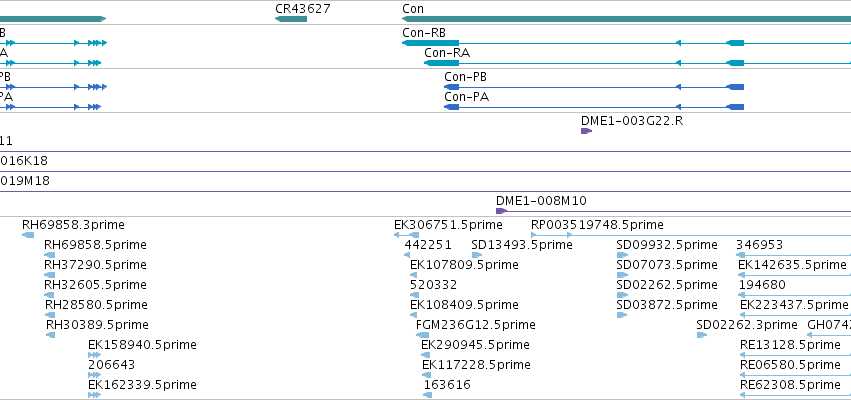Select EST feature 194680

pyautogui.click(x=795, y=295)
